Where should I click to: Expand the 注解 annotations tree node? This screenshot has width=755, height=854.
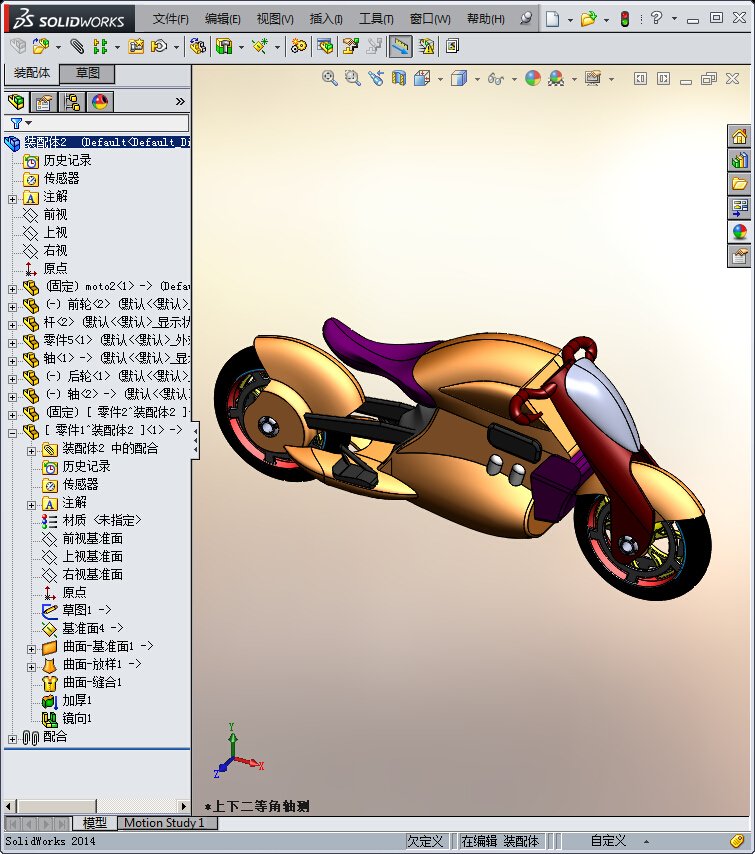tap(12, 199)
